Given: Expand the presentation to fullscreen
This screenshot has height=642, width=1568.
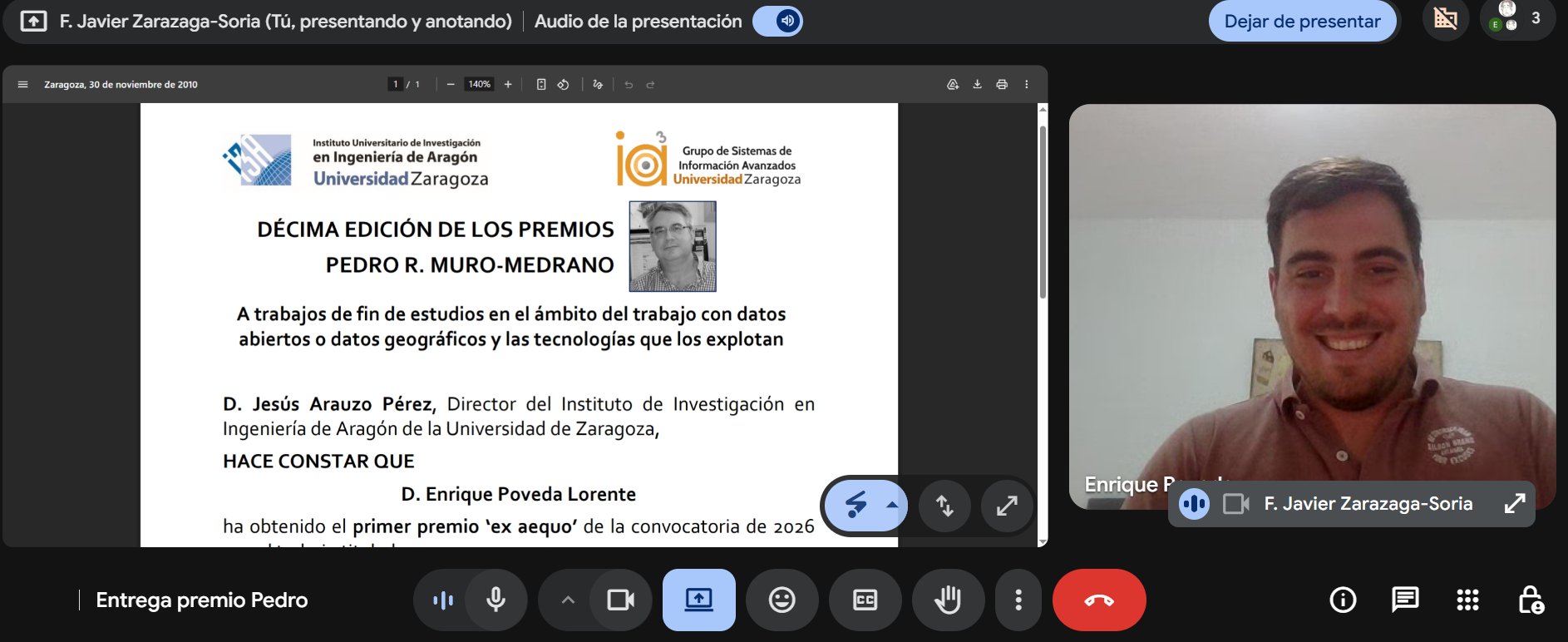Looking at the screenshot, I should (x=1007, y=506).
